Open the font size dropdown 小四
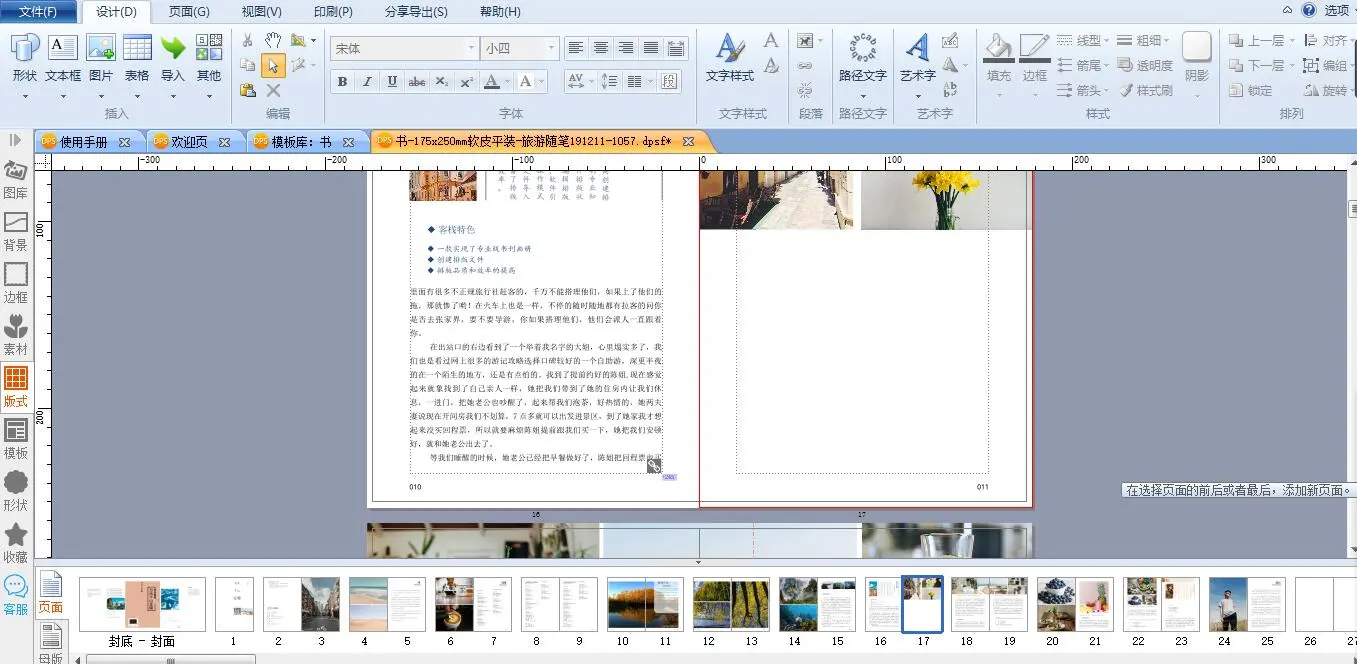 click(x=550, y=48)
